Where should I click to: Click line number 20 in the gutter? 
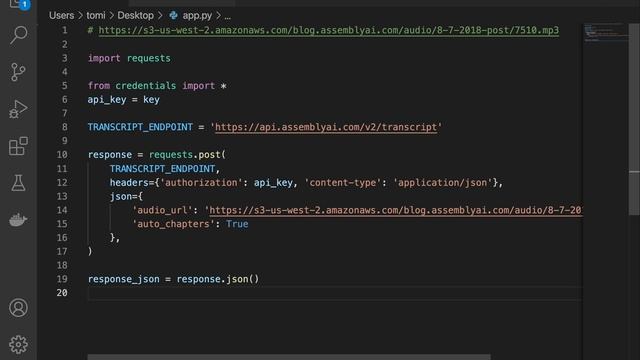[x=62, y=293]
